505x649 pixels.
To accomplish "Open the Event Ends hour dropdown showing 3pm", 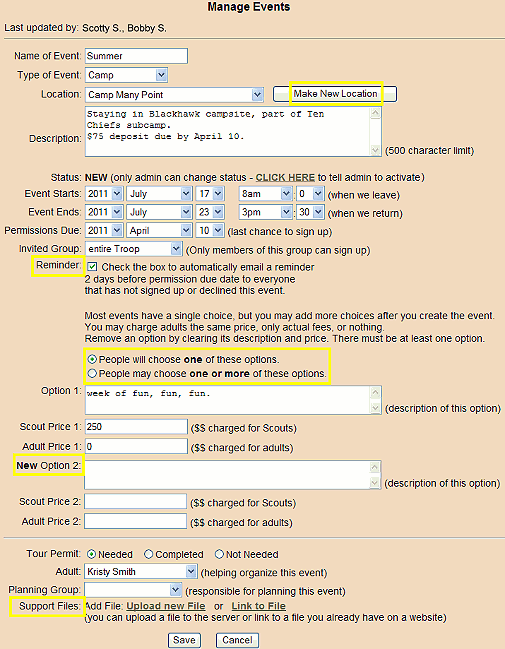I will tap(265, 212).
